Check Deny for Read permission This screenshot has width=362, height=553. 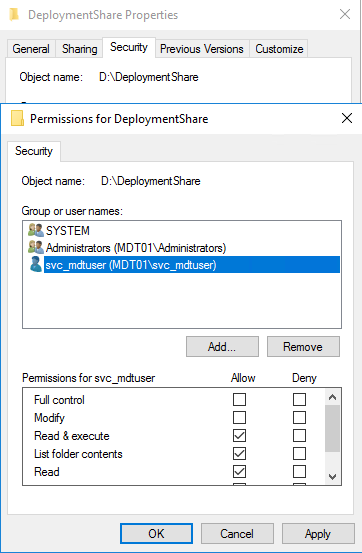(x=299, y=472)
